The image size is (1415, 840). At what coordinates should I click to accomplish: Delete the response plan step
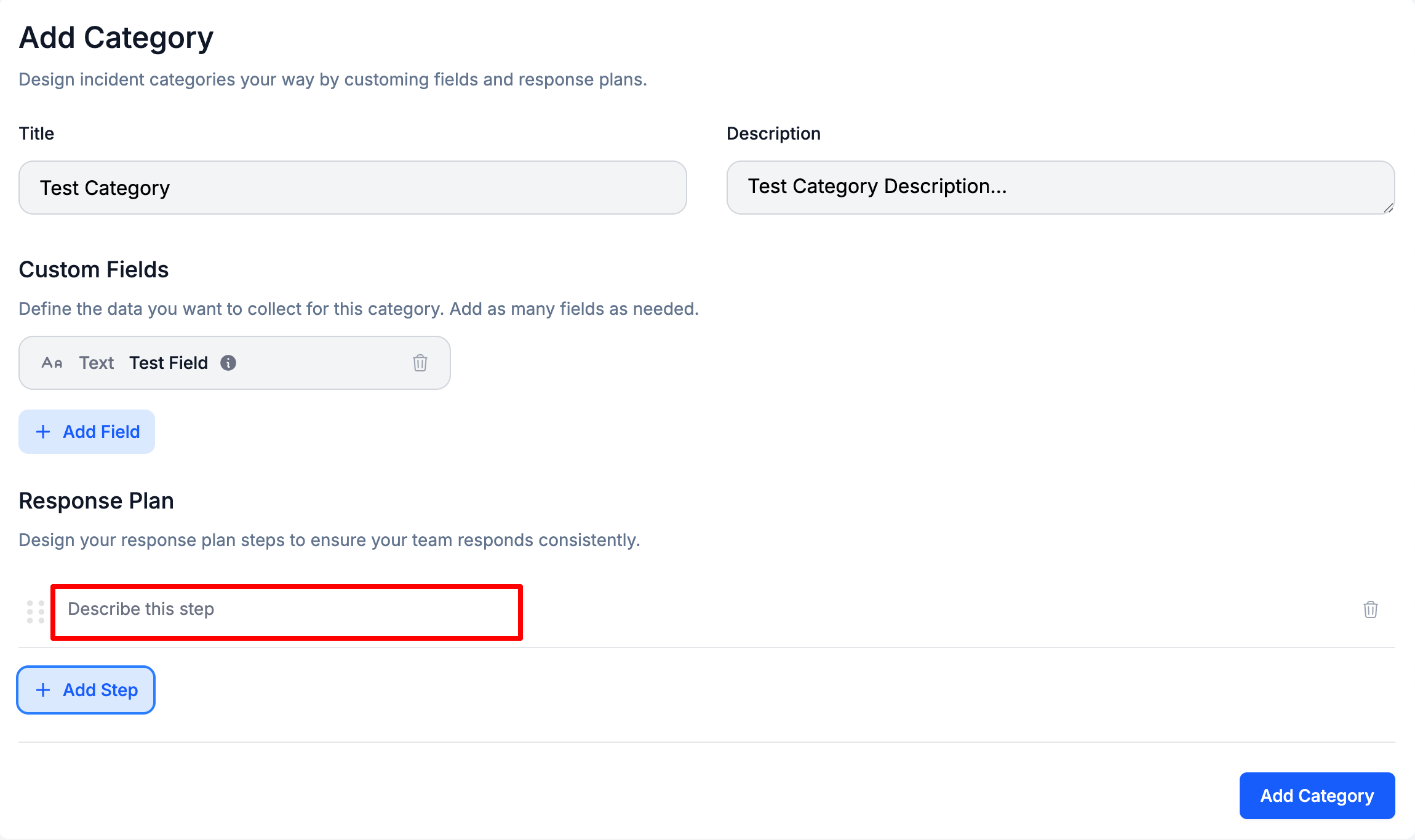tap(1370, 609)
